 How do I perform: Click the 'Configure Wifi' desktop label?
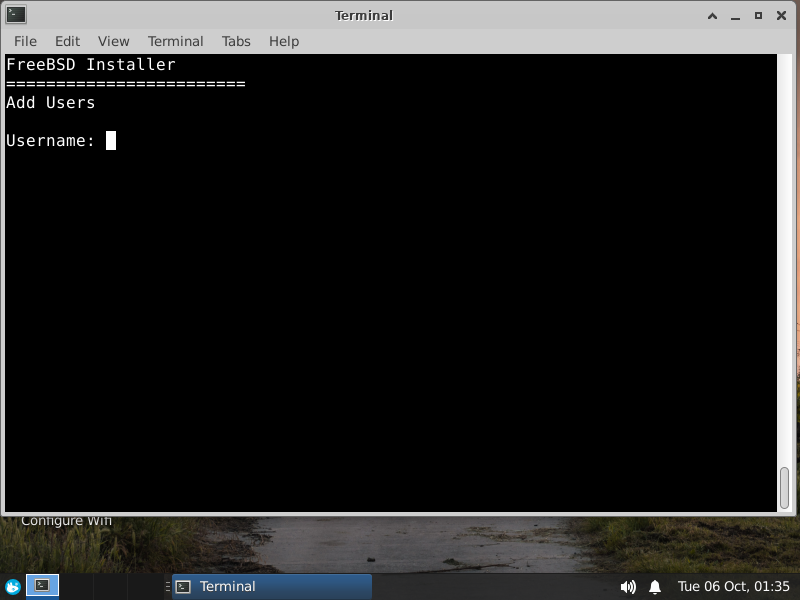[x=66, y=521]
